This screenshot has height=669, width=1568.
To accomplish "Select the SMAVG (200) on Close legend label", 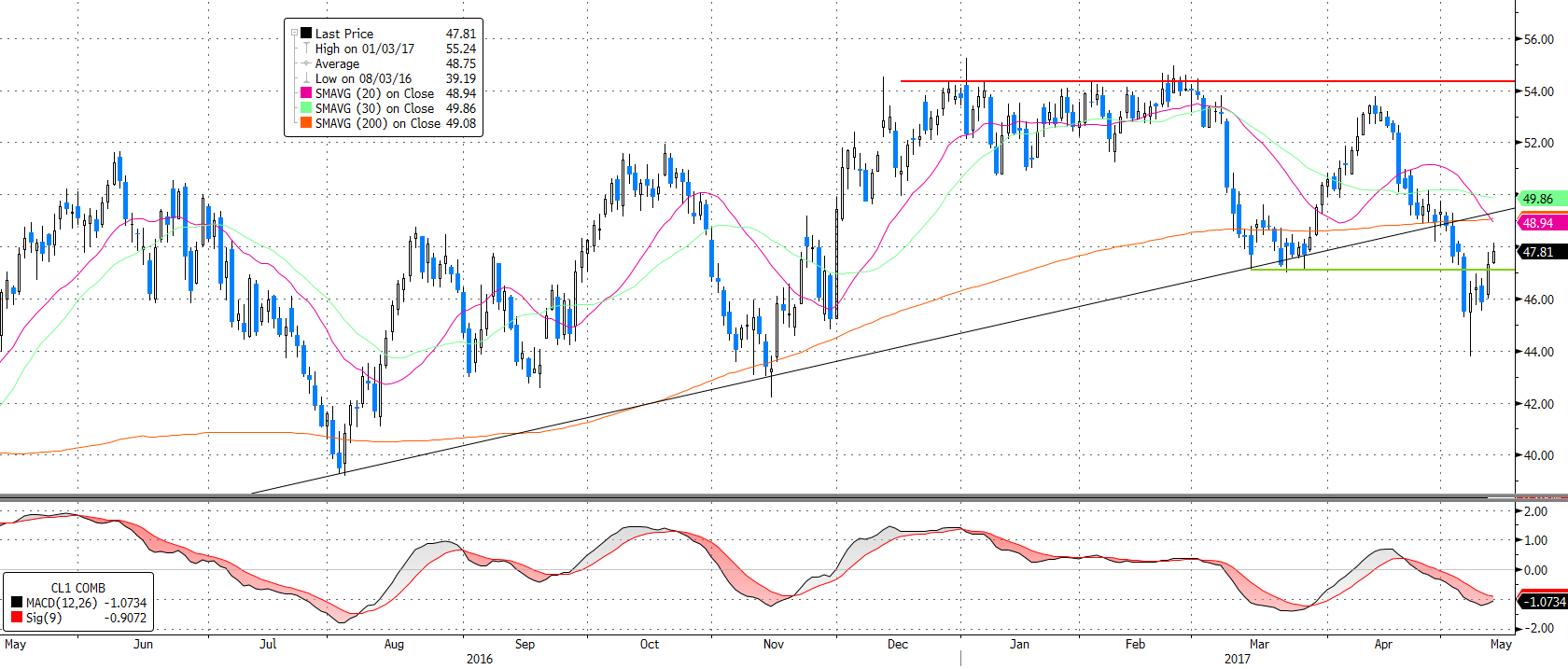I will click(377, 123).
